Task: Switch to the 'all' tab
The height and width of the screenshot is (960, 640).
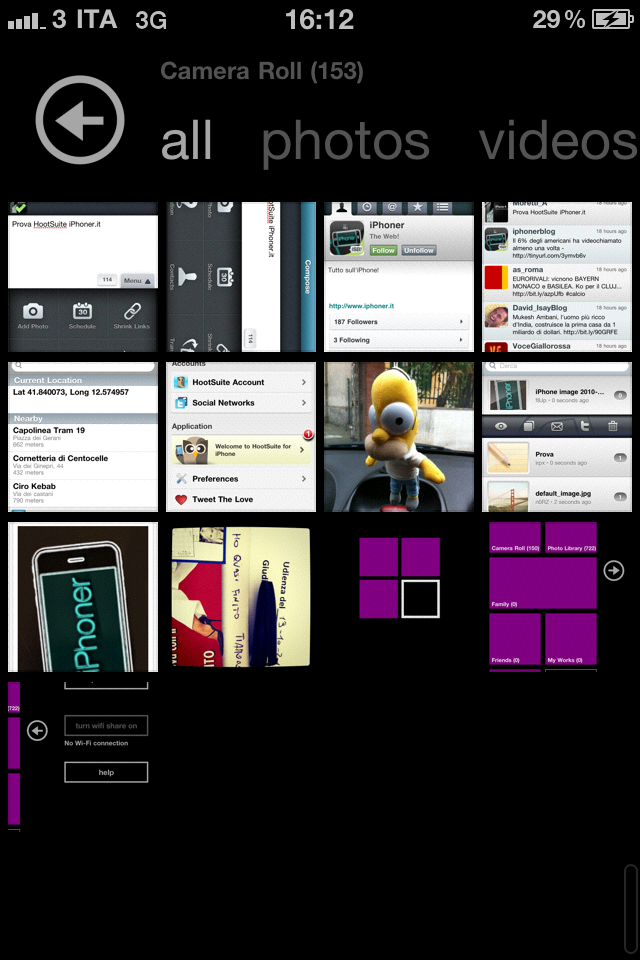Action: [x=186, y=141]
